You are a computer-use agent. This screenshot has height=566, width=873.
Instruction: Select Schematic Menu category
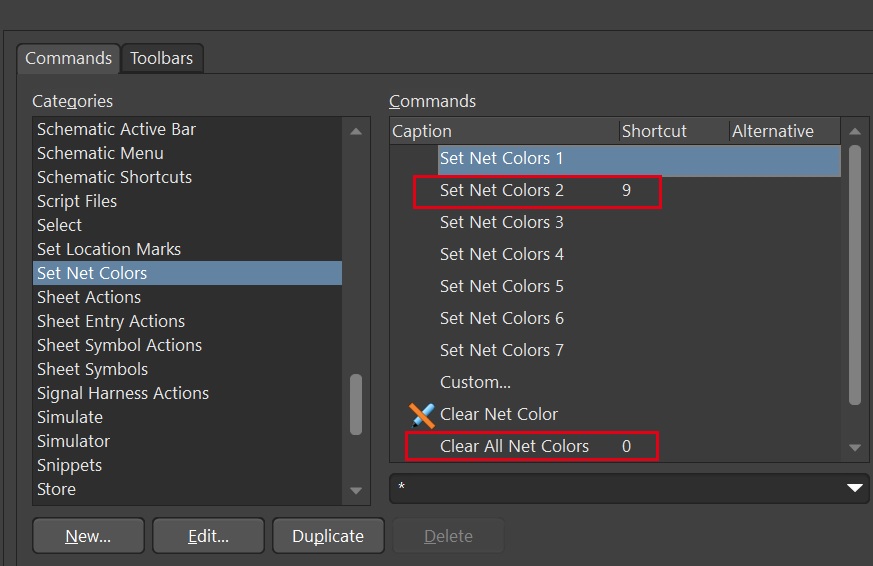pyautogui.click(x=187, y=153)
